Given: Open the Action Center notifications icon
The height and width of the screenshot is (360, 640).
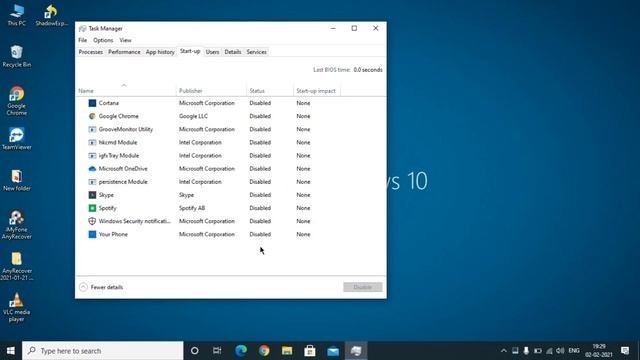Looking at the screenshot, I should 625,351.
